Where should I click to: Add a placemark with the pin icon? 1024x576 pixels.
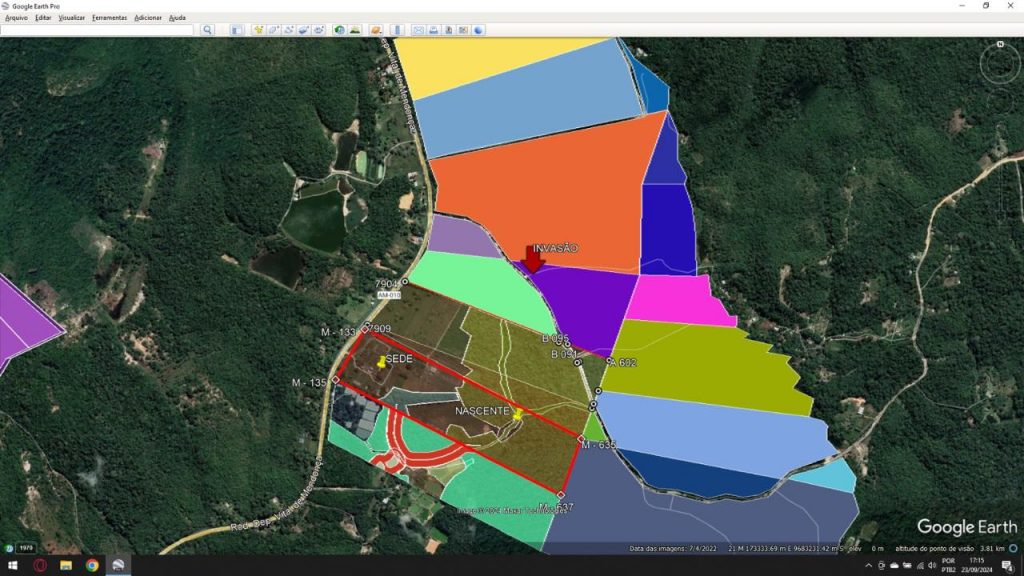pos(258,30)
